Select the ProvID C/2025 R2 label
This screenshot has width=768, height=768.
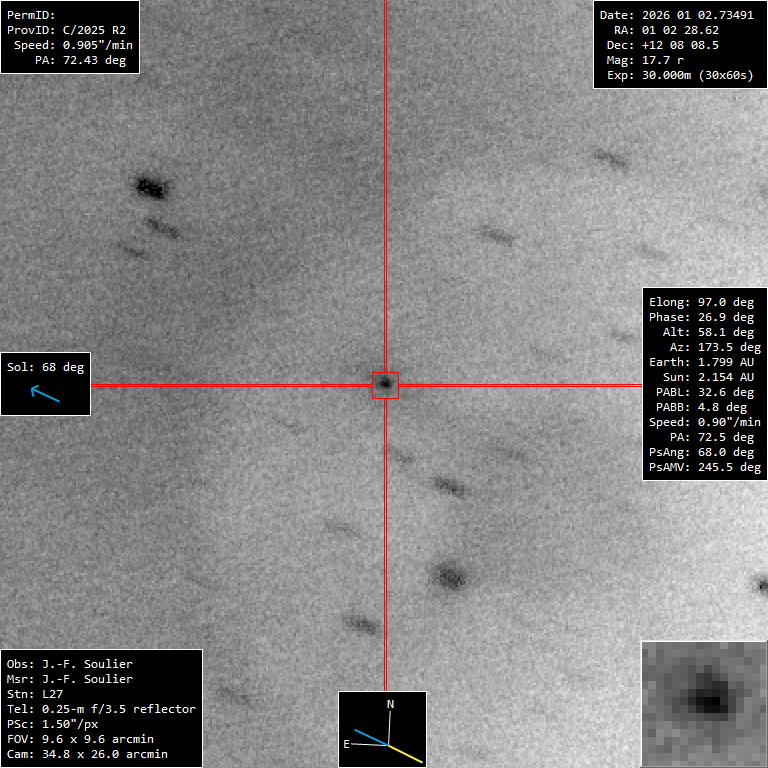66,30
